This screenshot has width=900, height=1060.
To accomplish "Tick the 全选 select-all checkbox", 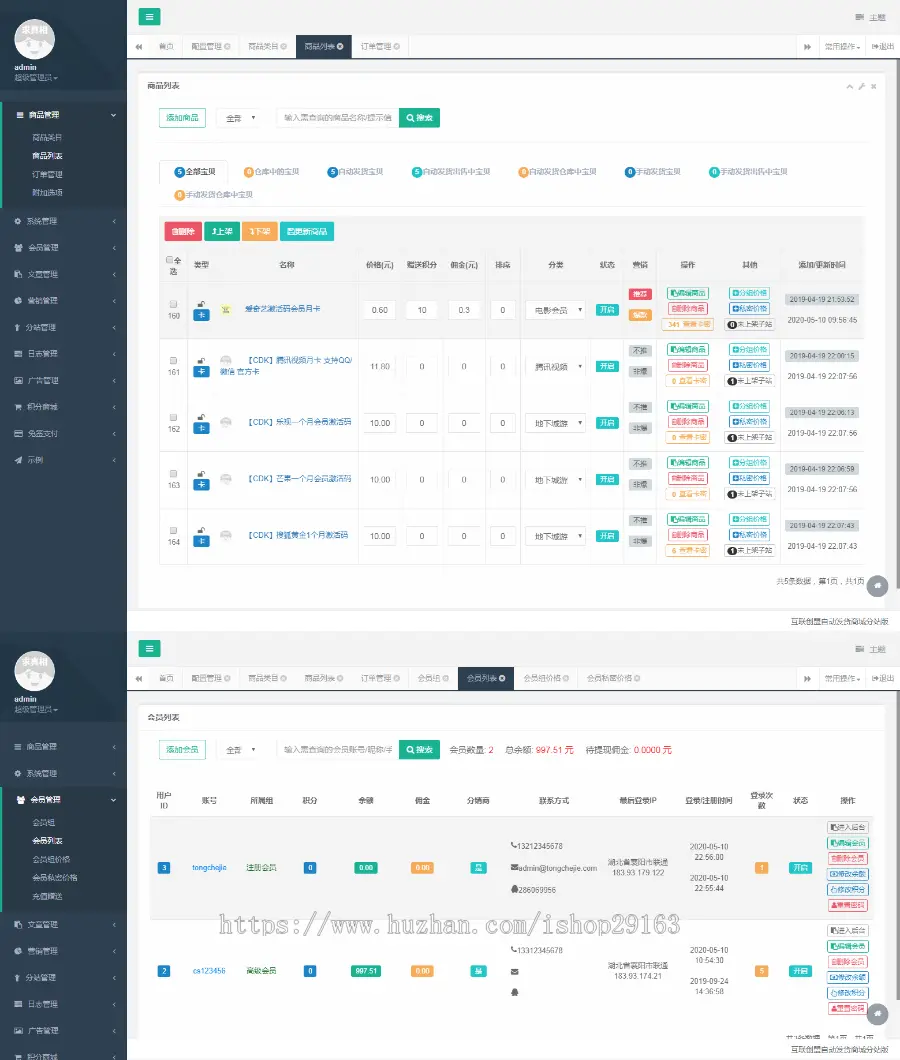I will [169, 260].
